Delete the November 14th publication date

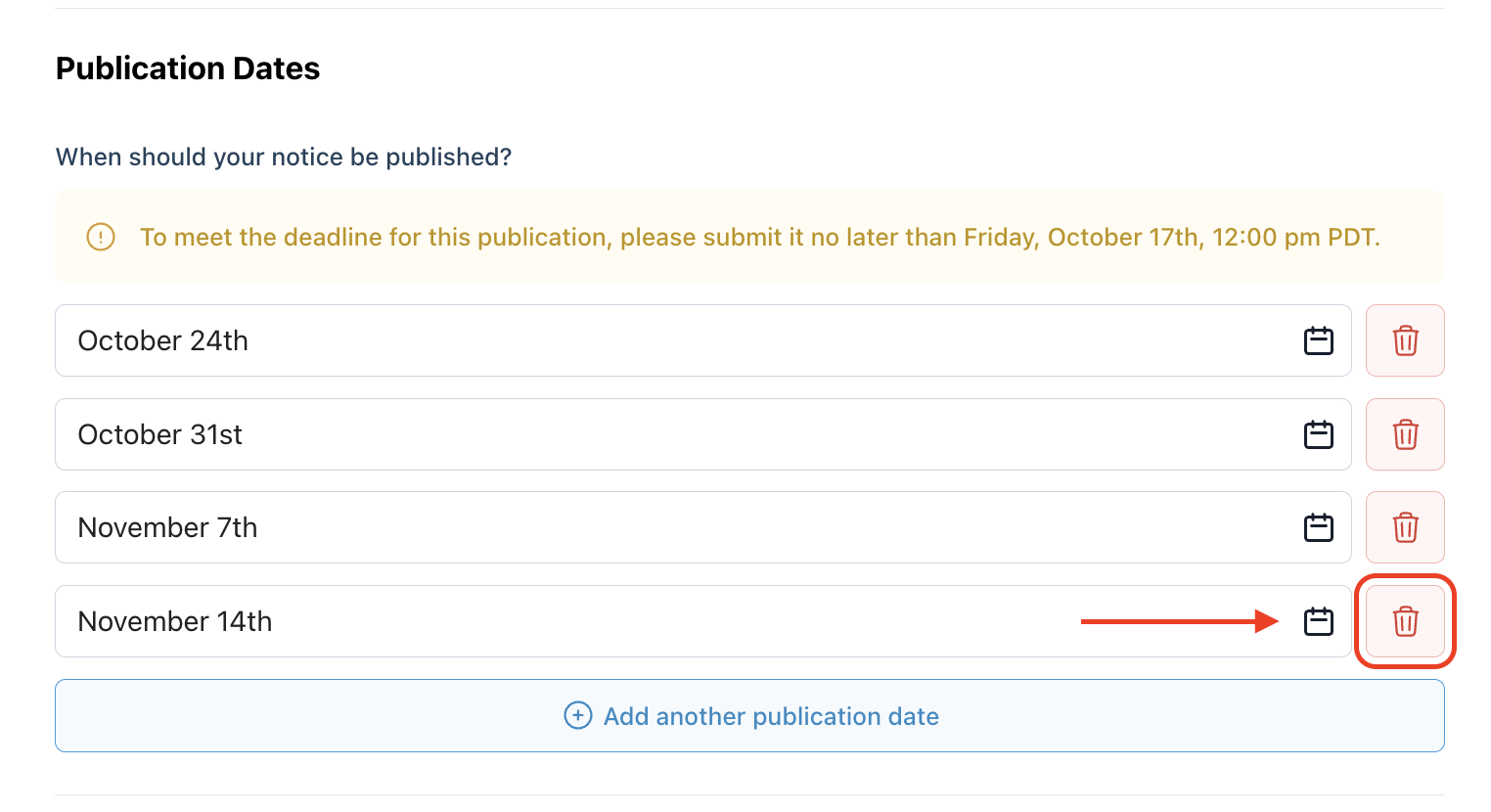tap(1405, 621)
